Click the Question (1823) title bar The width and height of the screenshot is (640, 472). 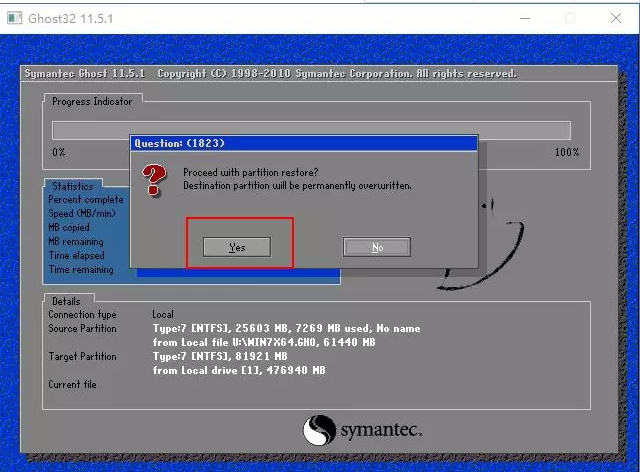(x=304, y=143)
